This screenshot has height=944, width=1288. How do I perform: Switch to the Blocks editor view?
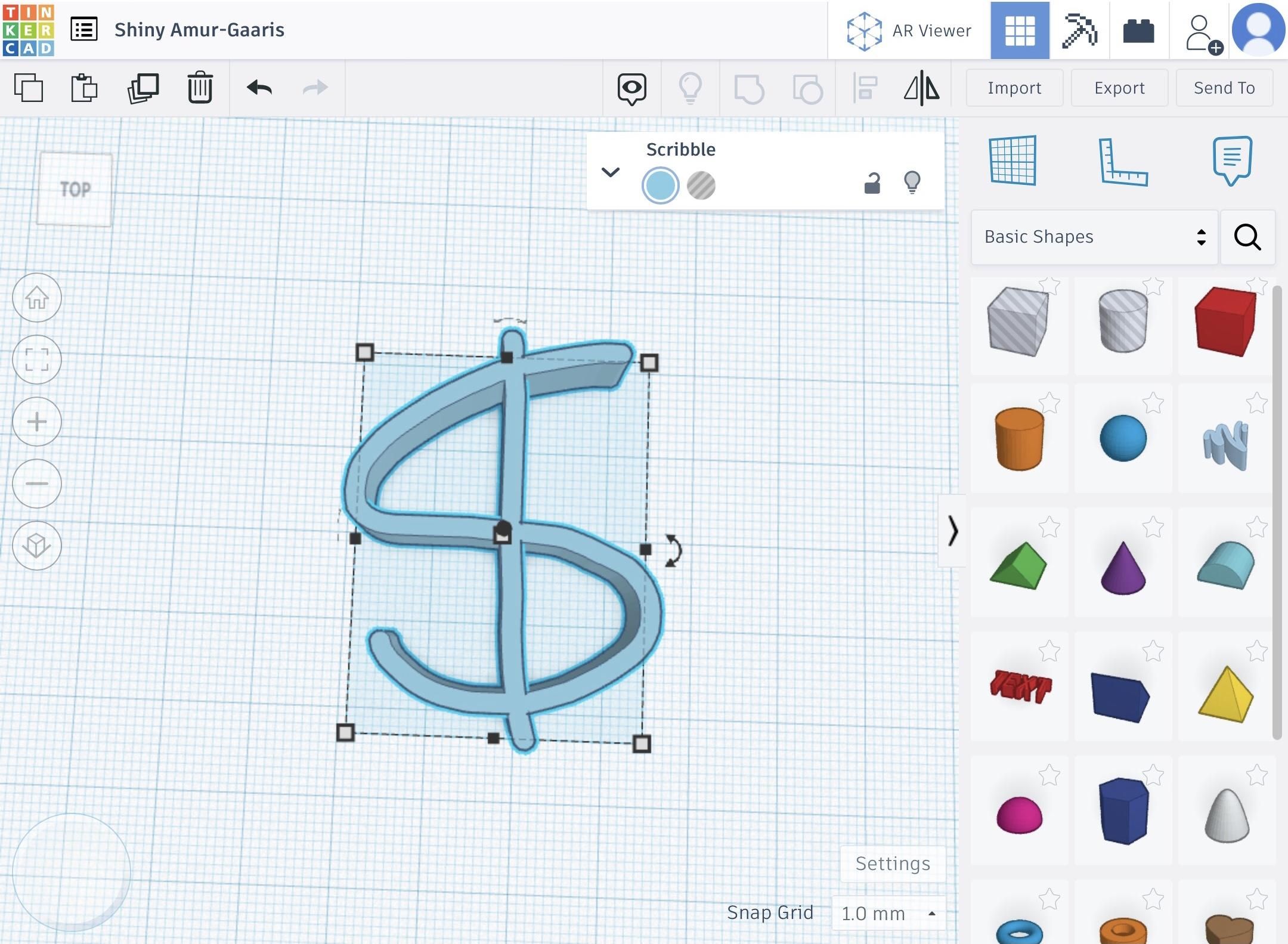(x=1080, y=30)
